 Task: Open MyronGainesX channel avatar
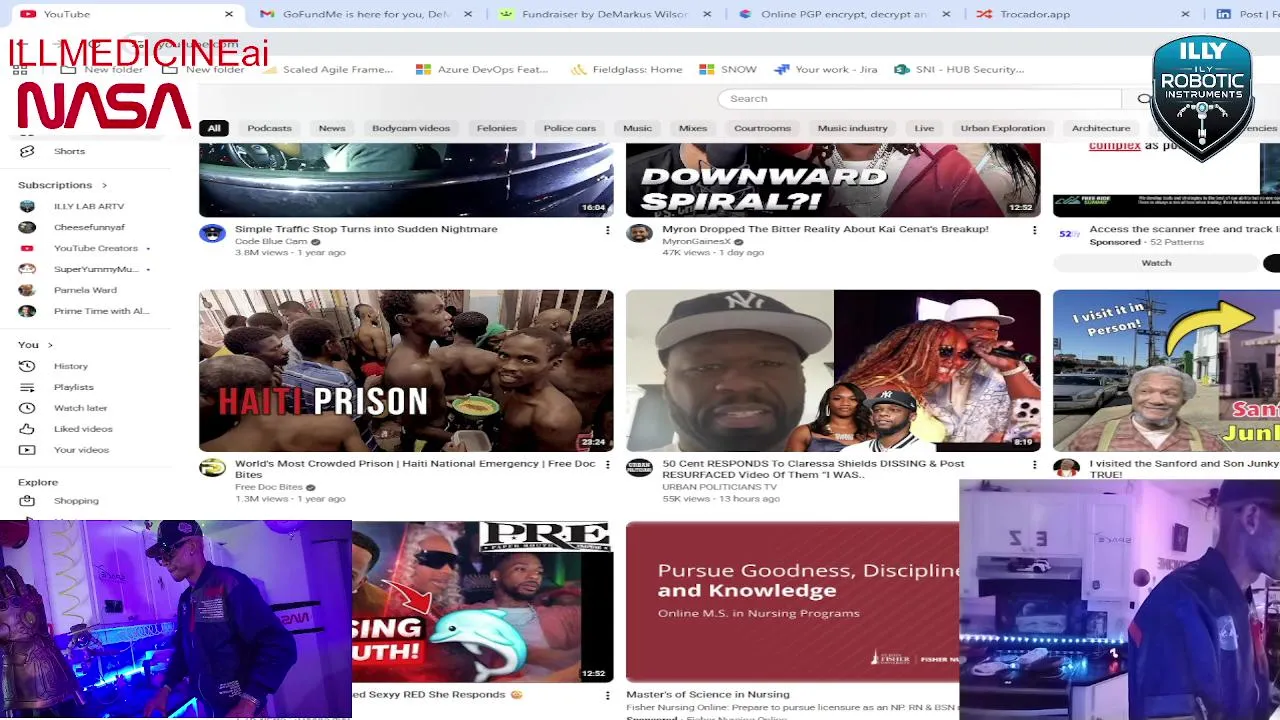(x=639, y=233)
